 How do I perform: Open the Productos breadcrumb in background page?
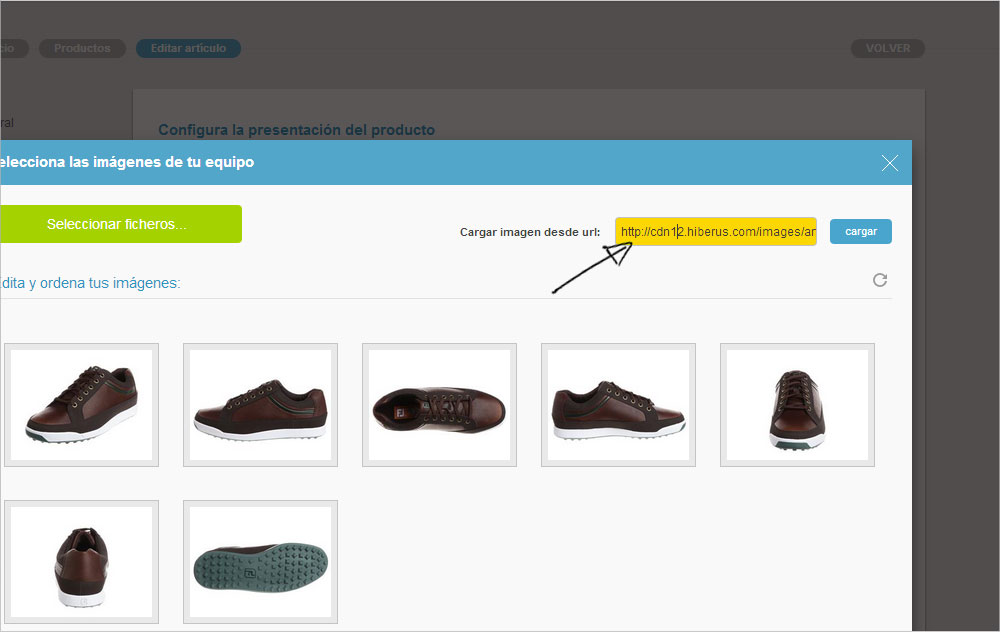pos(82,48)
